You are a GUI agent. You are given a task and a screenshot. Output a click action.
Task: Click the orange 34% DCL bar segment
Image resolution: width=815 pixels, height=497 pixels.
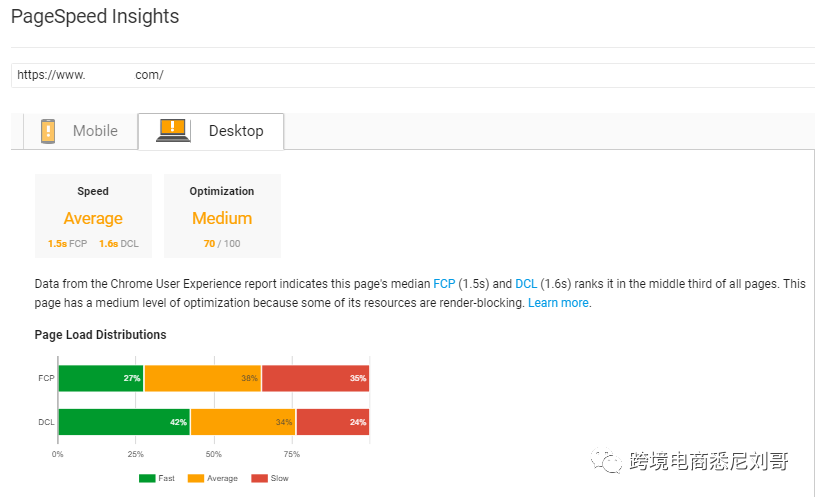tap(243, 422)
